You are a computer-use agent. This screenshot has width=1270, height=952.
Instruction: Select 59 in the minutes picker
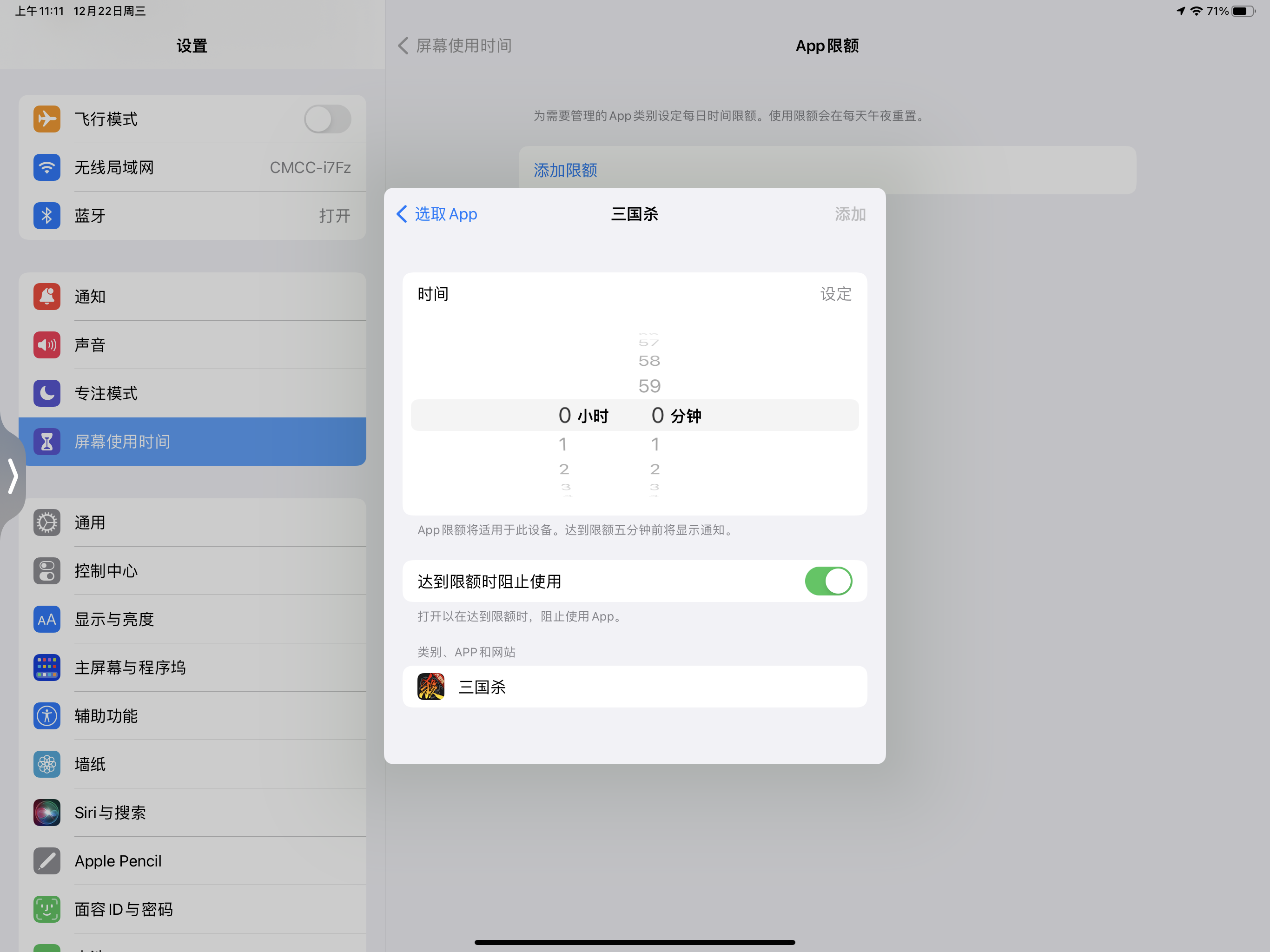click(649, 386)
